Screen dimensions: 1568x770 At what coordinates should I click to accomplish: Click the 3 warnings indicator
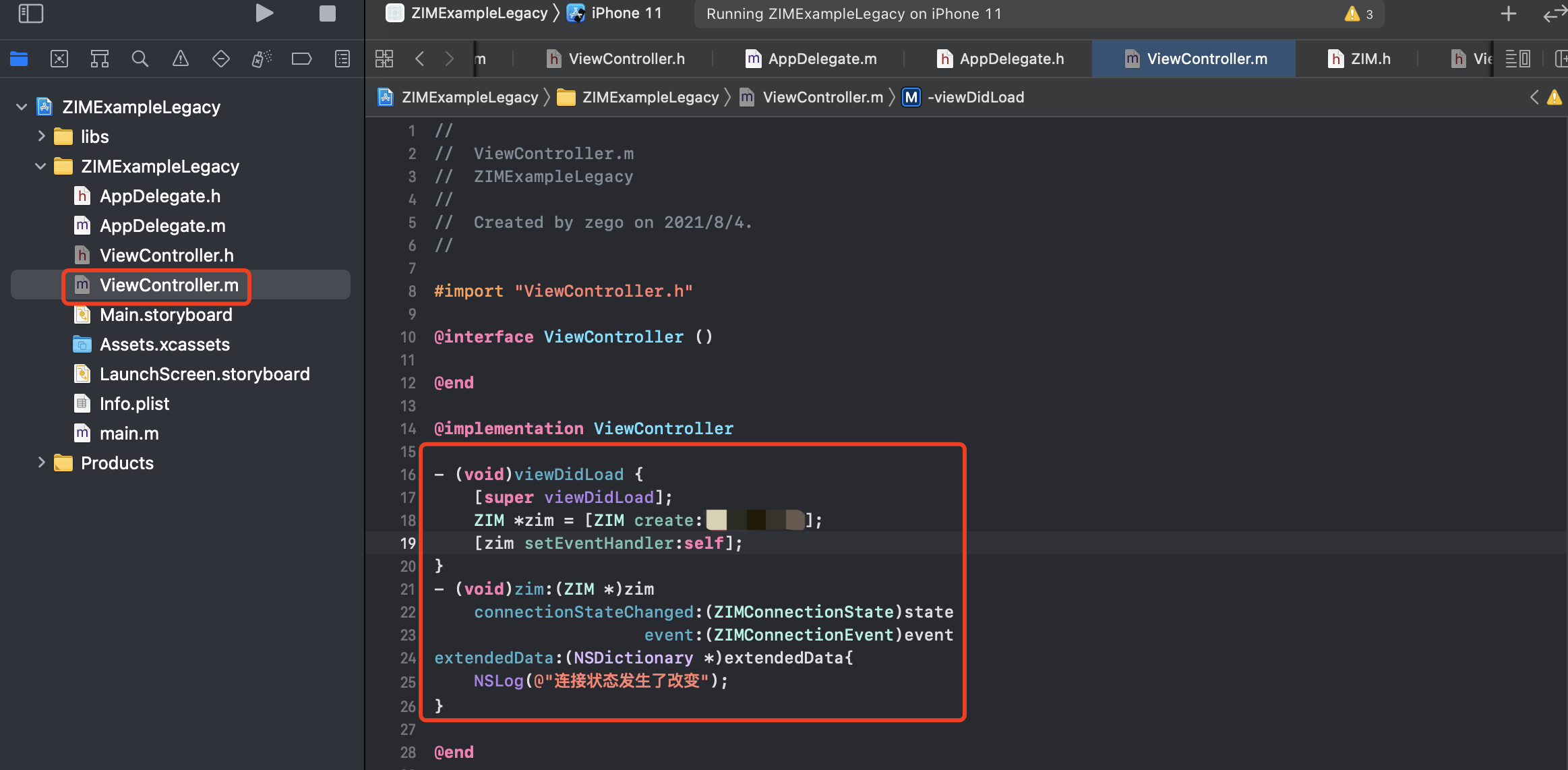[1359, 13]
